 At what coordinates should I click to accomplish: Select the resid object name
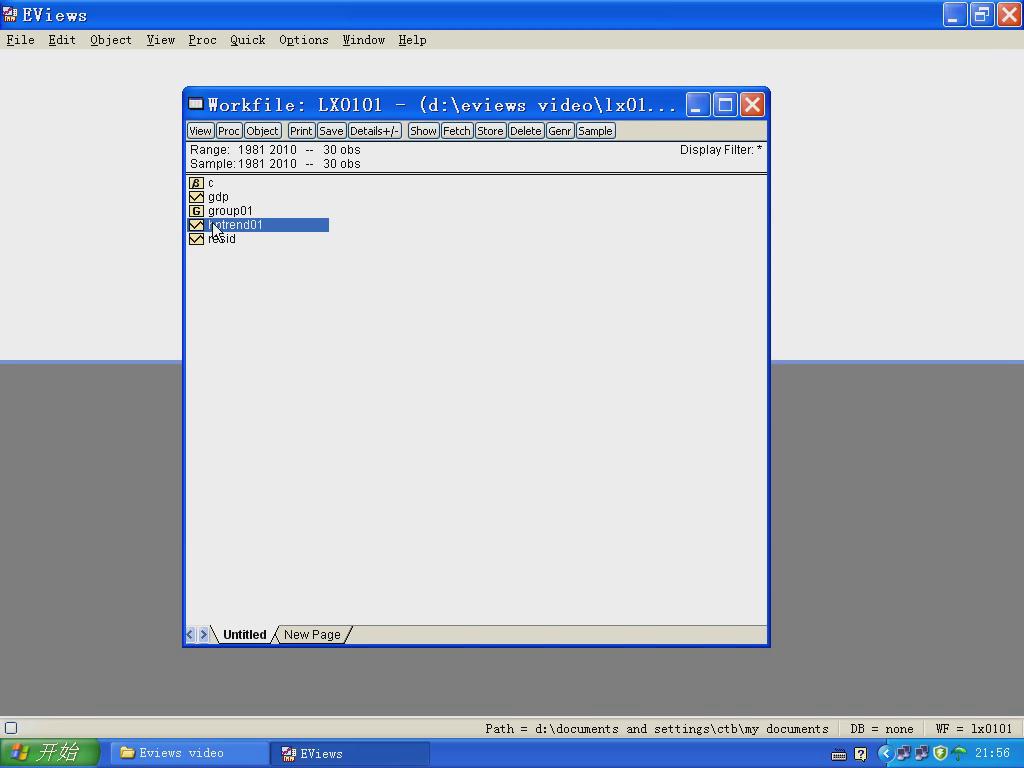(222, 239)
